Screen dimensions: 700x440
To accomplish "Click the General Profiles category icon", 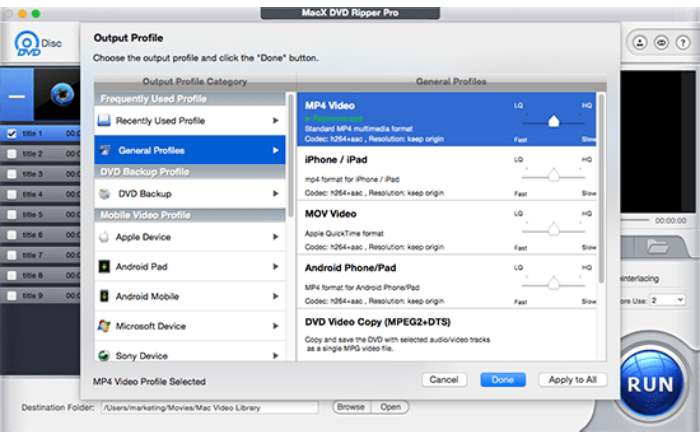I will (105, 150).
